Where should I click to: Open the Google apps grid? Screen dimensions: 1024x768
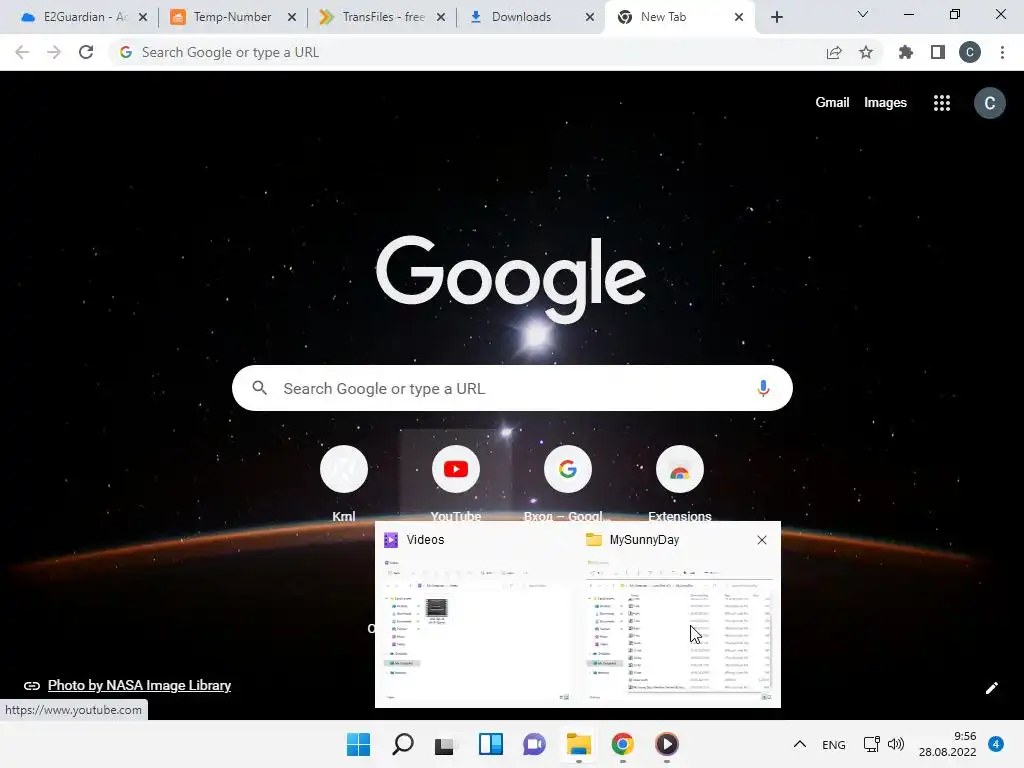point(942,103)
